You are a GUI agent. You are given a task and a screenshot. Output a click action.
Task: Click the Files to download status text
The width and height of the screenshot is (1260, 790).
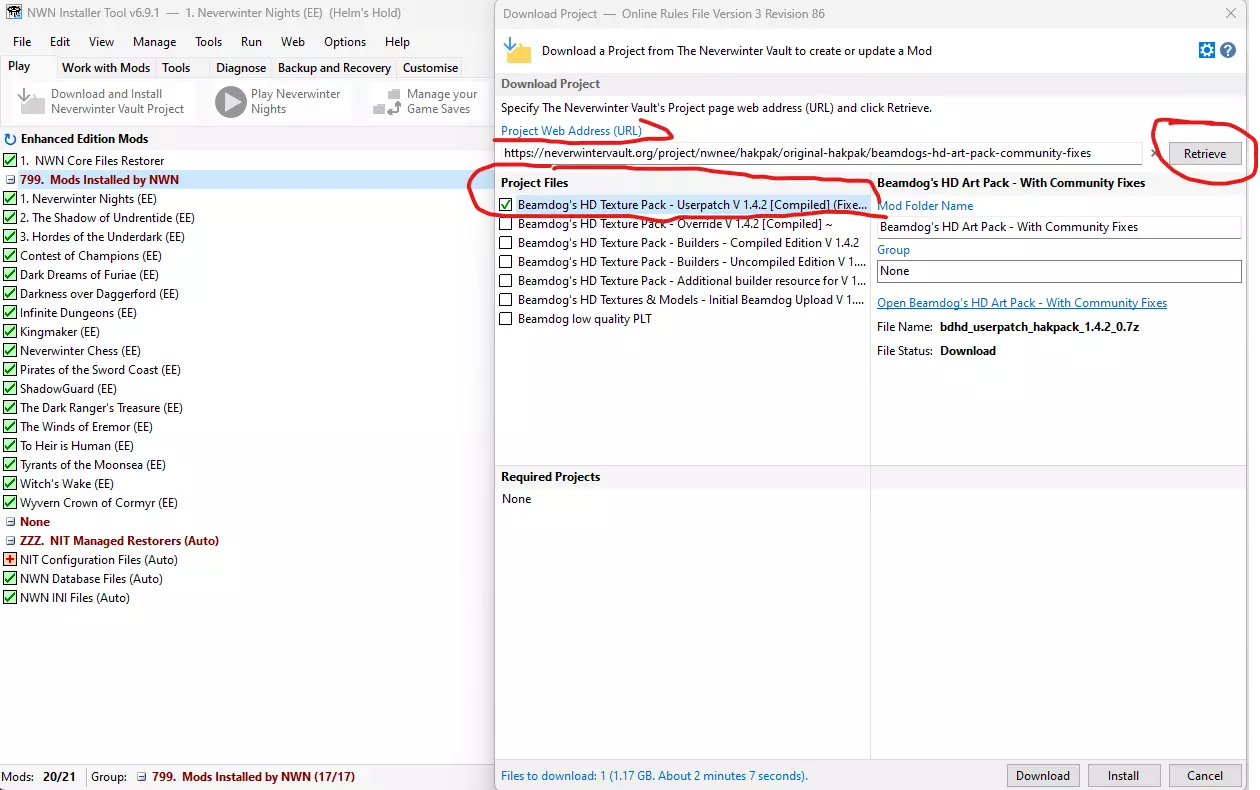click(x=654, y=776)
